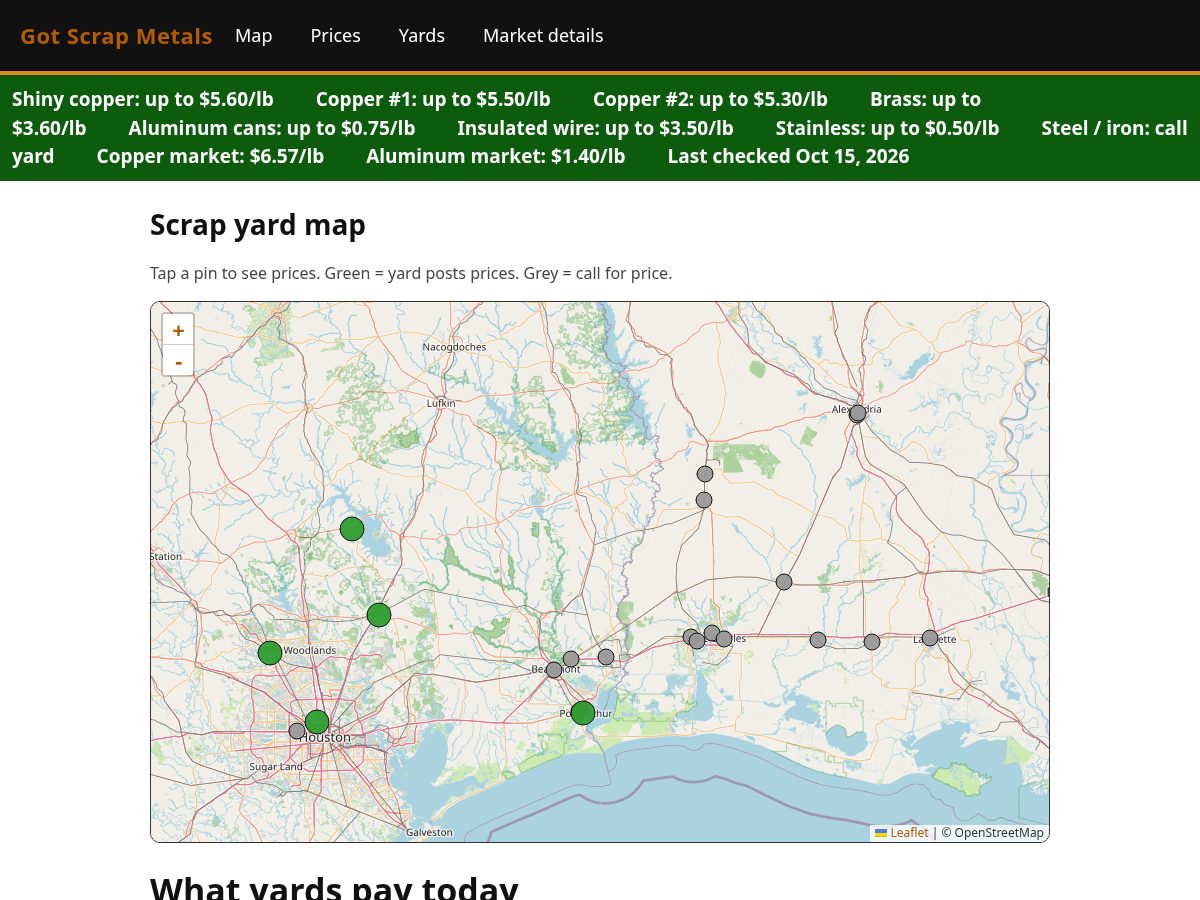Click 'Copper #2: up to $5.30/lb' ticker text
The image size is (1200, 900).
pos(710,99)
